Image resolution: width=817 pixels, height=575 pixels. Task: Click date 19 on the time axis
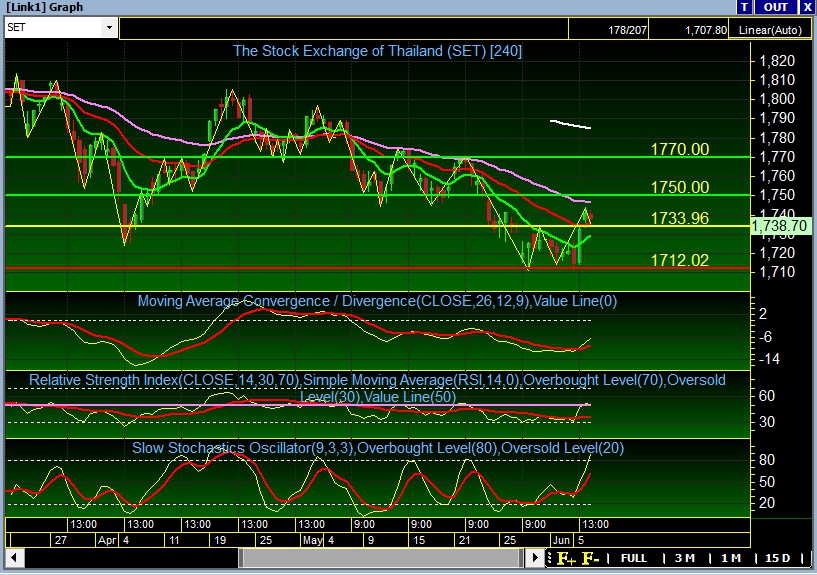coord(220,540)
